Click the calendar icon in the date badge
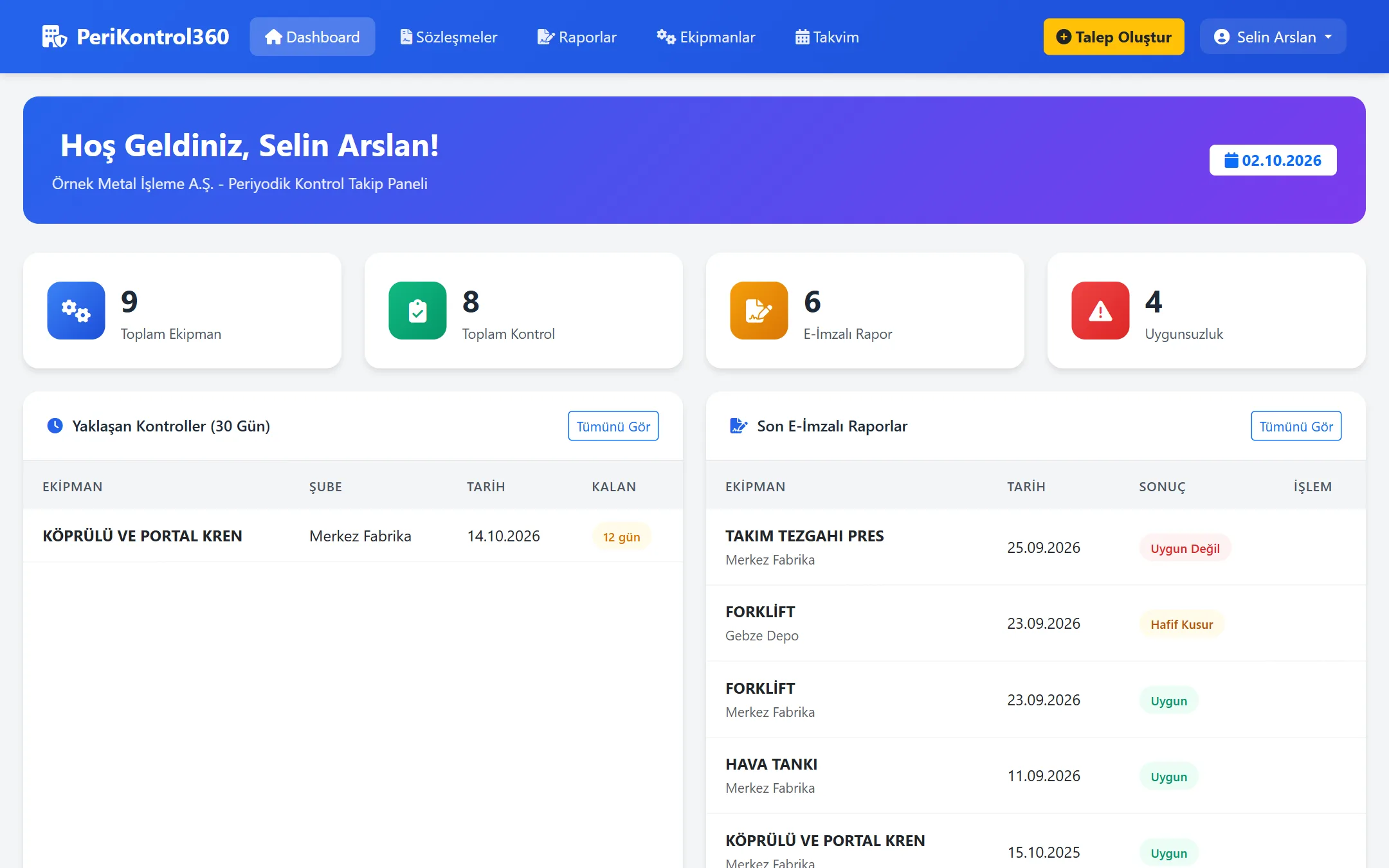Viewport: 1389px width, 868px height. point(1231,160)
